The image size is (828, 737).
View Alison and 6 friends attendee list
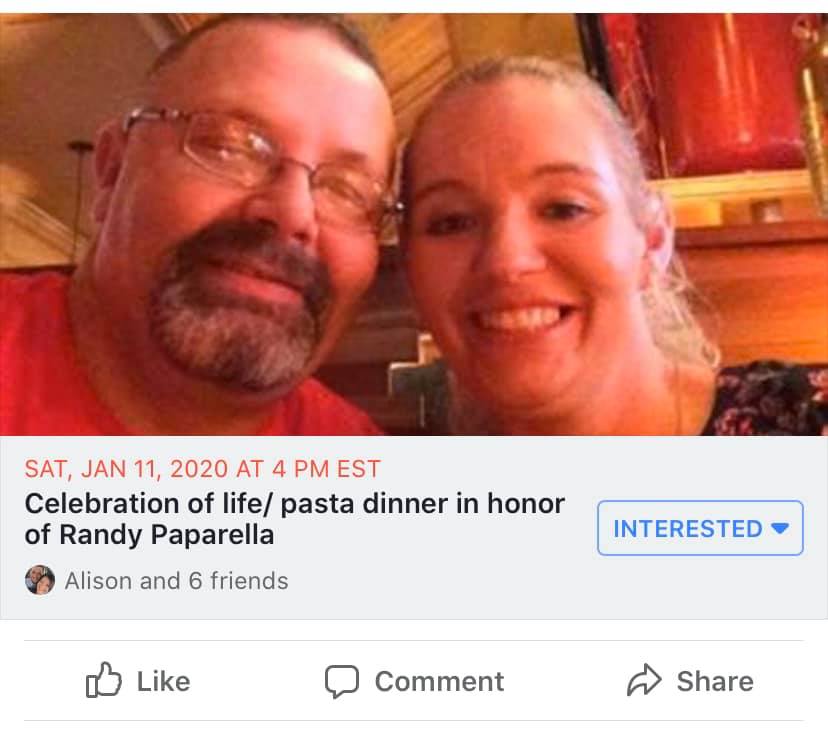176,581
